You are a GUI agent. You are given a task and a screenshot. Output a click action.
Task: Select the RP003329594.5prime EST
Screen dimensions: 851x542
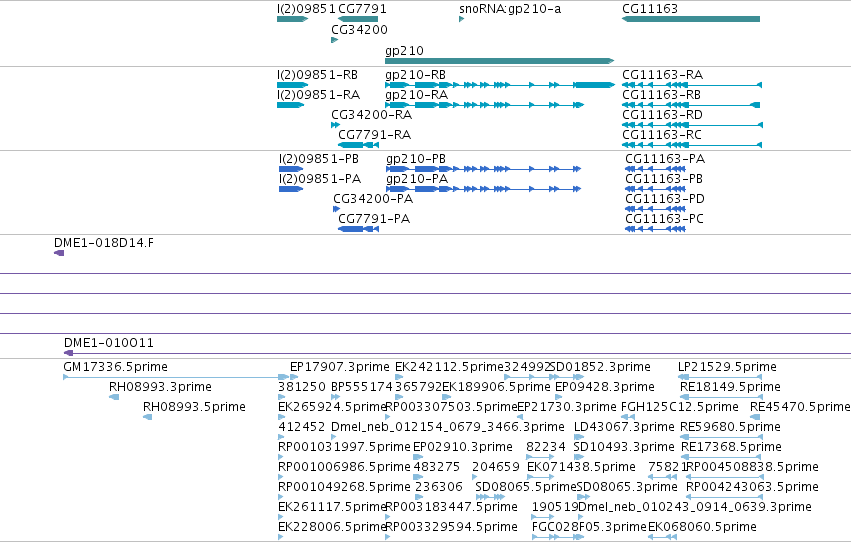click(452, 528)
